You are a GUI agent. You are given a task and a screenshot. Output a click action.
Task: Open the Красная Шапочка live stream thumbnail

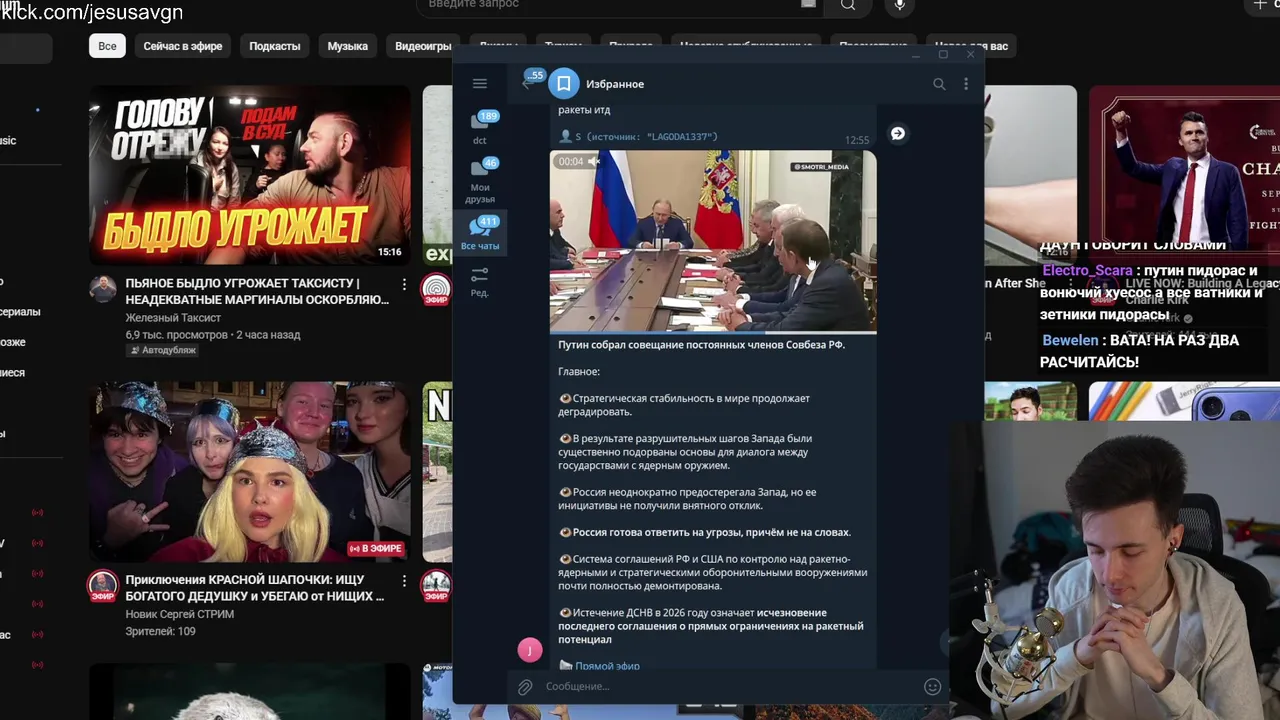tap(250, 471)
